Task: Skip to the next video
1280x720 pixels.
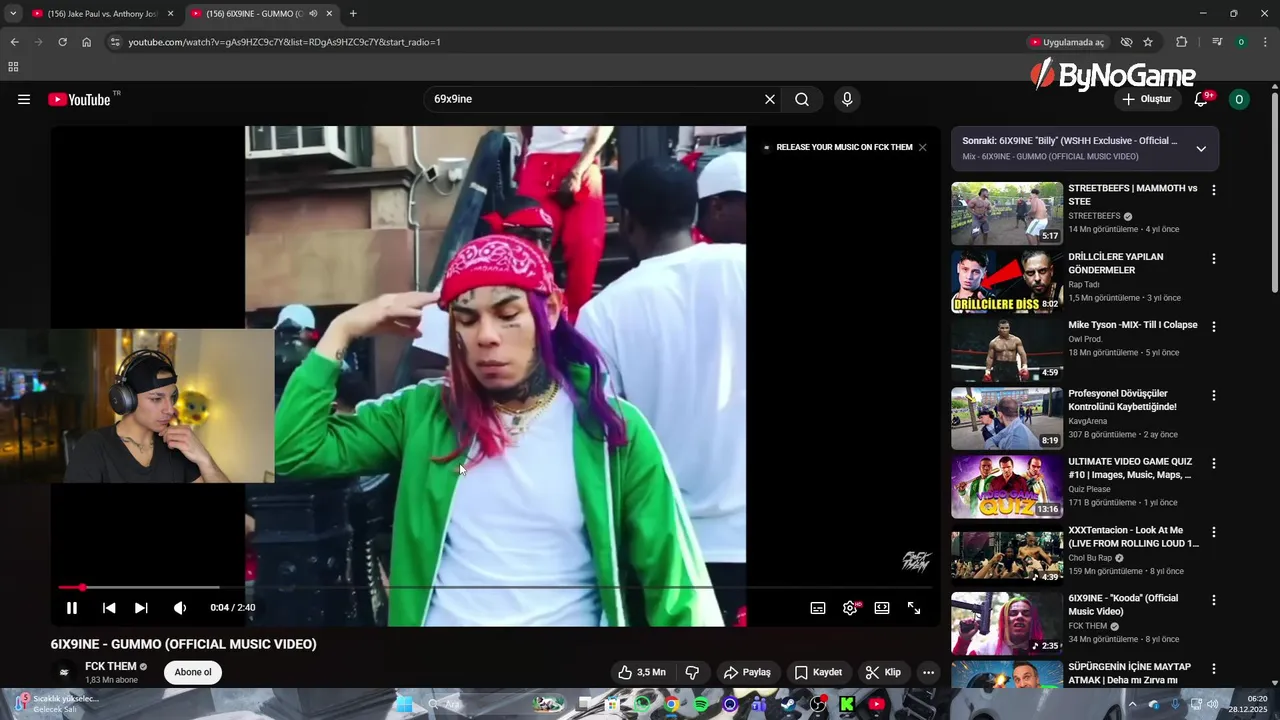Action: coord(141,608)
